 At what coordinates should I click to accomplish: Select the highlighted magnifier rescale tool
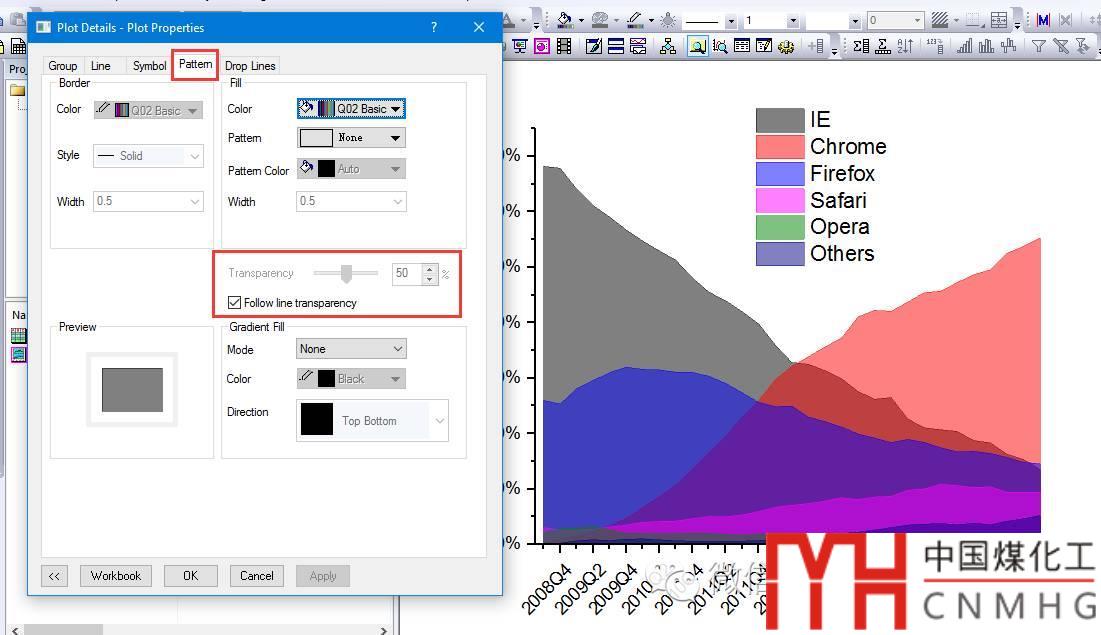(697, 46)
